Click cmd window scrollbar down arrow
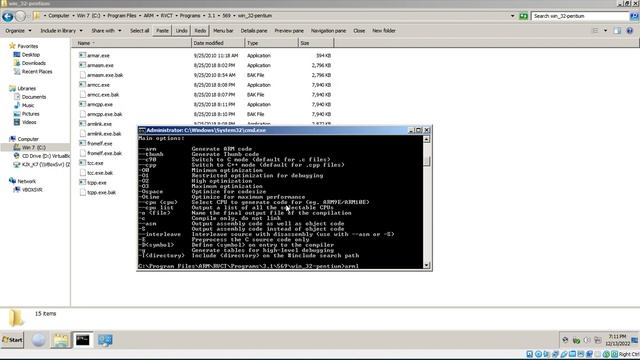Image resolution: width=640 pixels, height=360 pixels. 427,265
